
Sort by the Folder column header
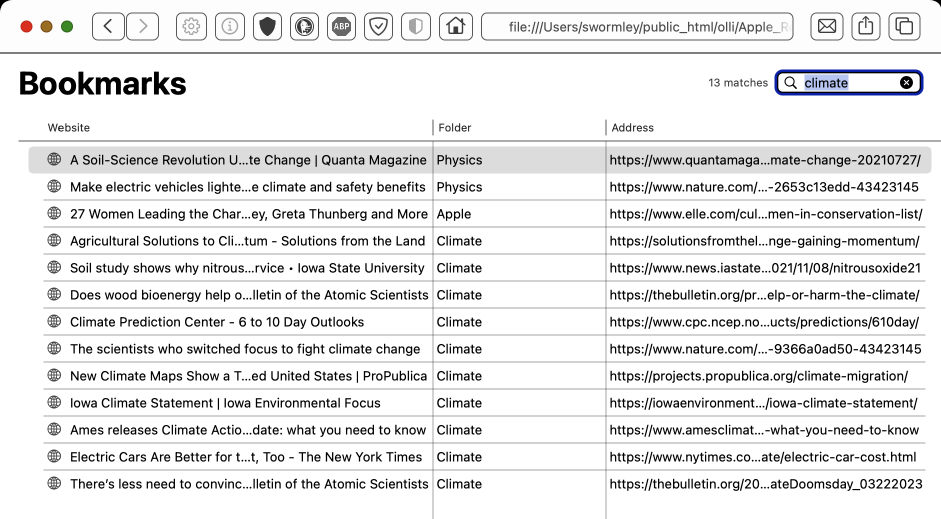(x=454, y=128)
